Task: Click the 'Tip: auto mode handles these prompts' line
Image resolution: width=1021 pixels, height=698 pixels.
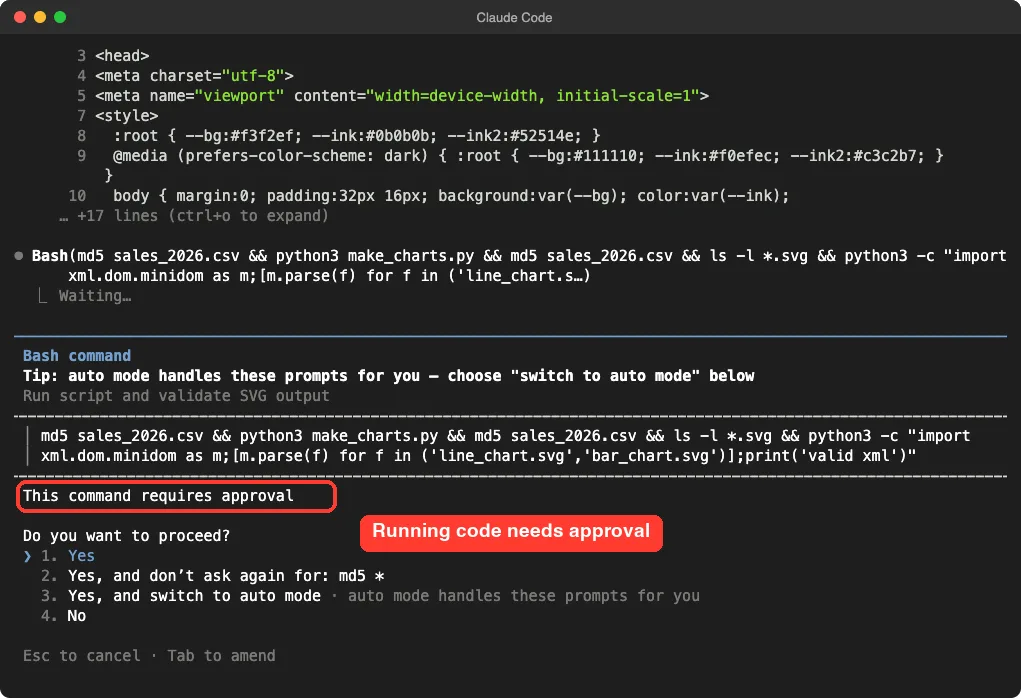Action: (x=388, y=376)
